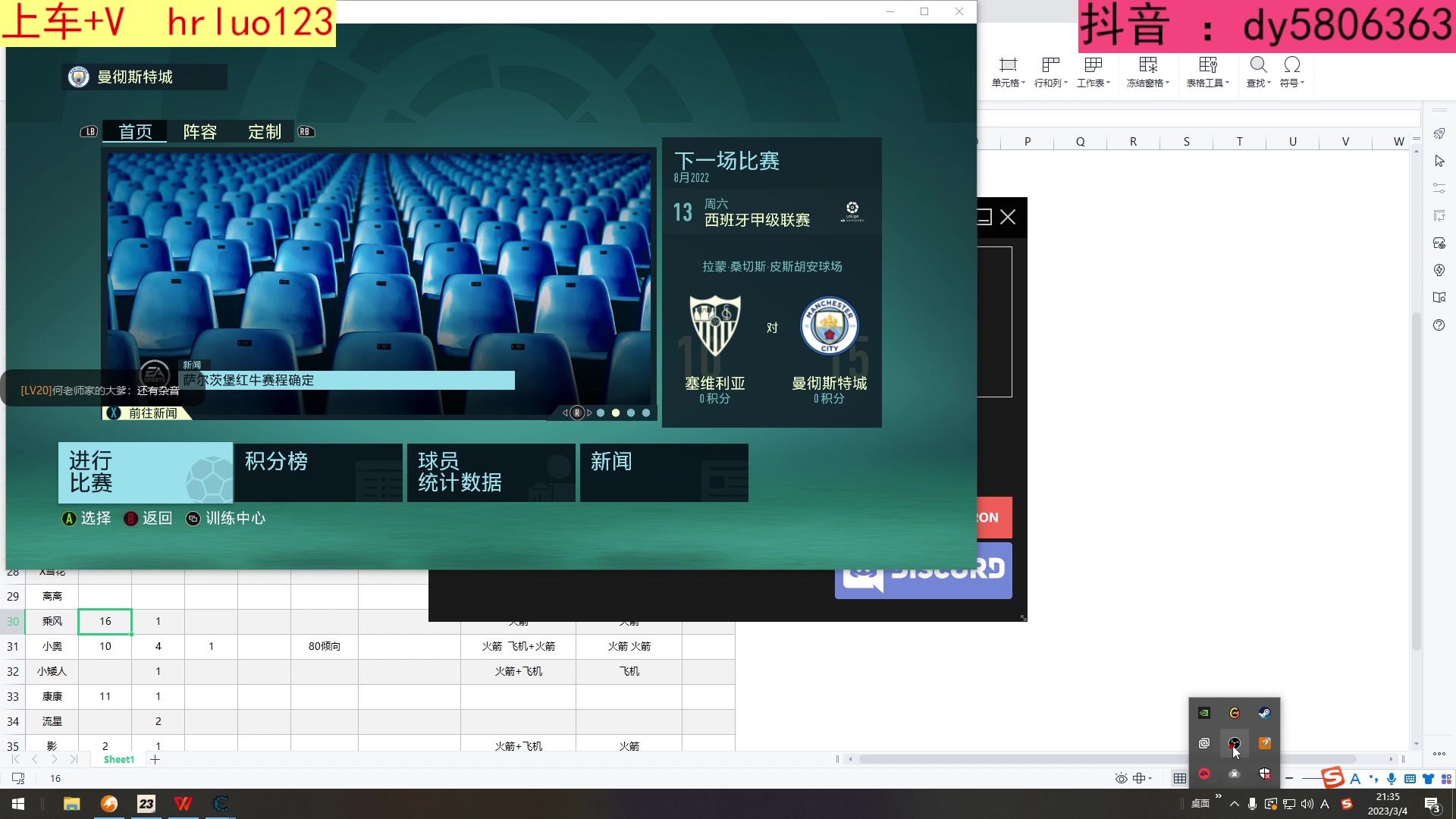The image size is (1456, 819).
Task: Click NVIDIA icon in system tray popup
Action: point(1204,713)
